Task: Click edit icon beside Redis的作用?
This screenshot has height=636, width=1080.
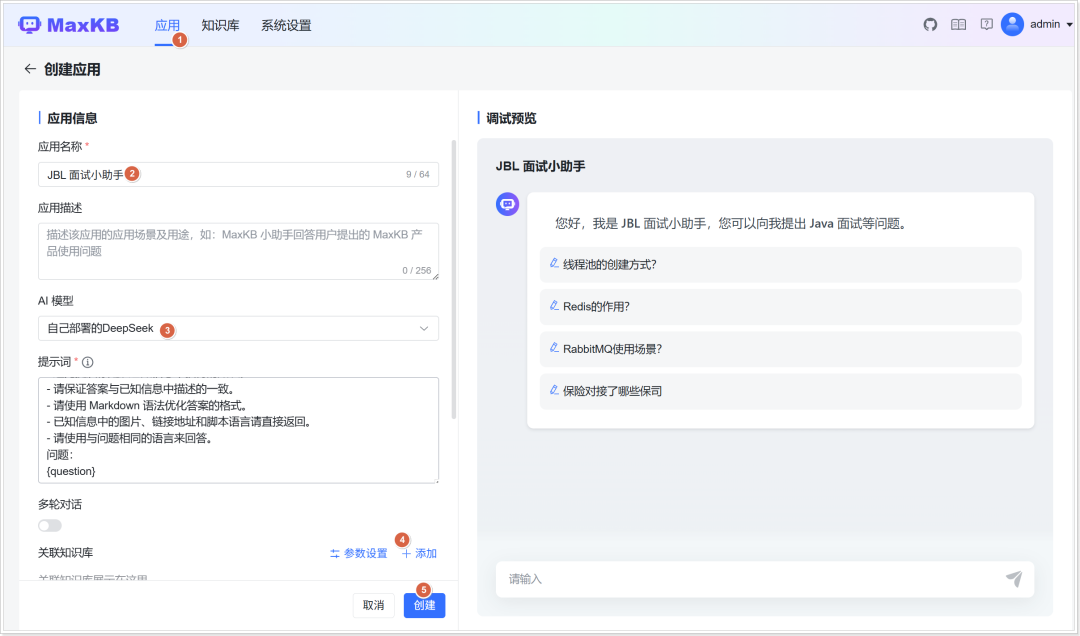Action: coord(554,306)
